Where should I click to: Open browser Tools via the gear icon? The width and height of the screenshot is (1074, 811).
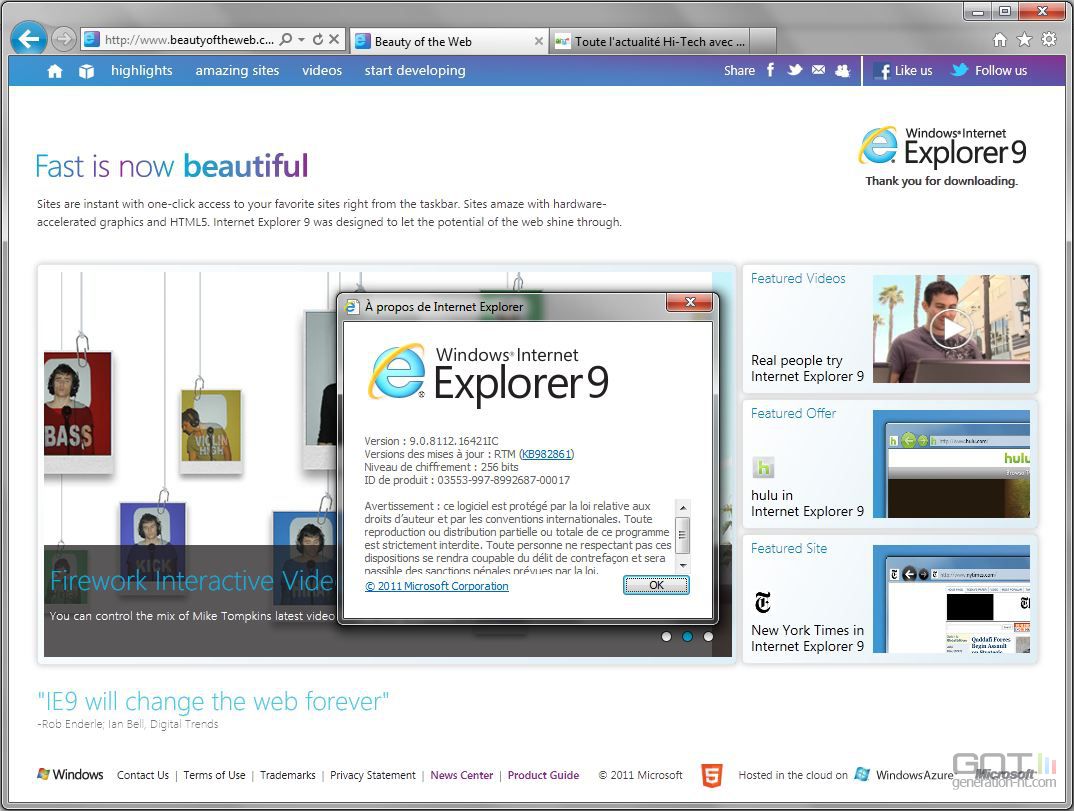[x=1048, y=40]
